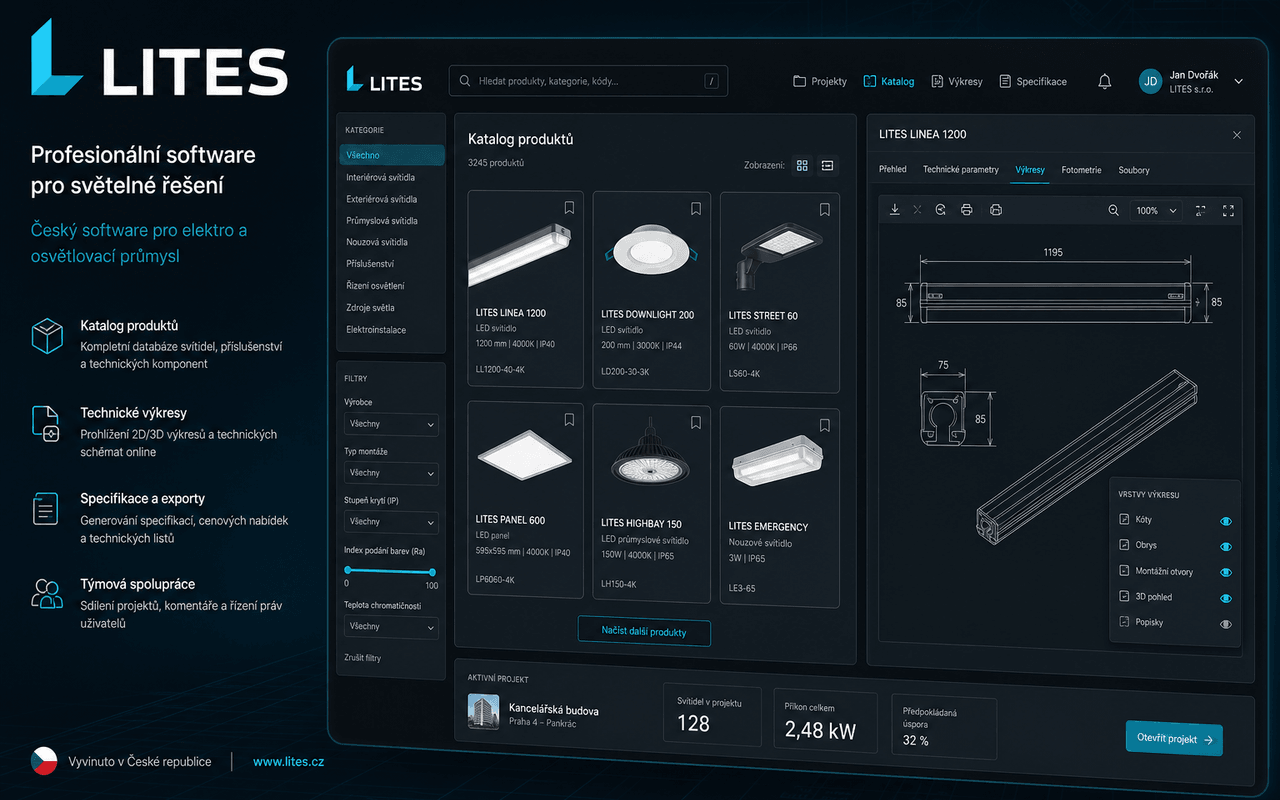
Task: Bookmark the LITES STREET 60 card
Action: 825,210
